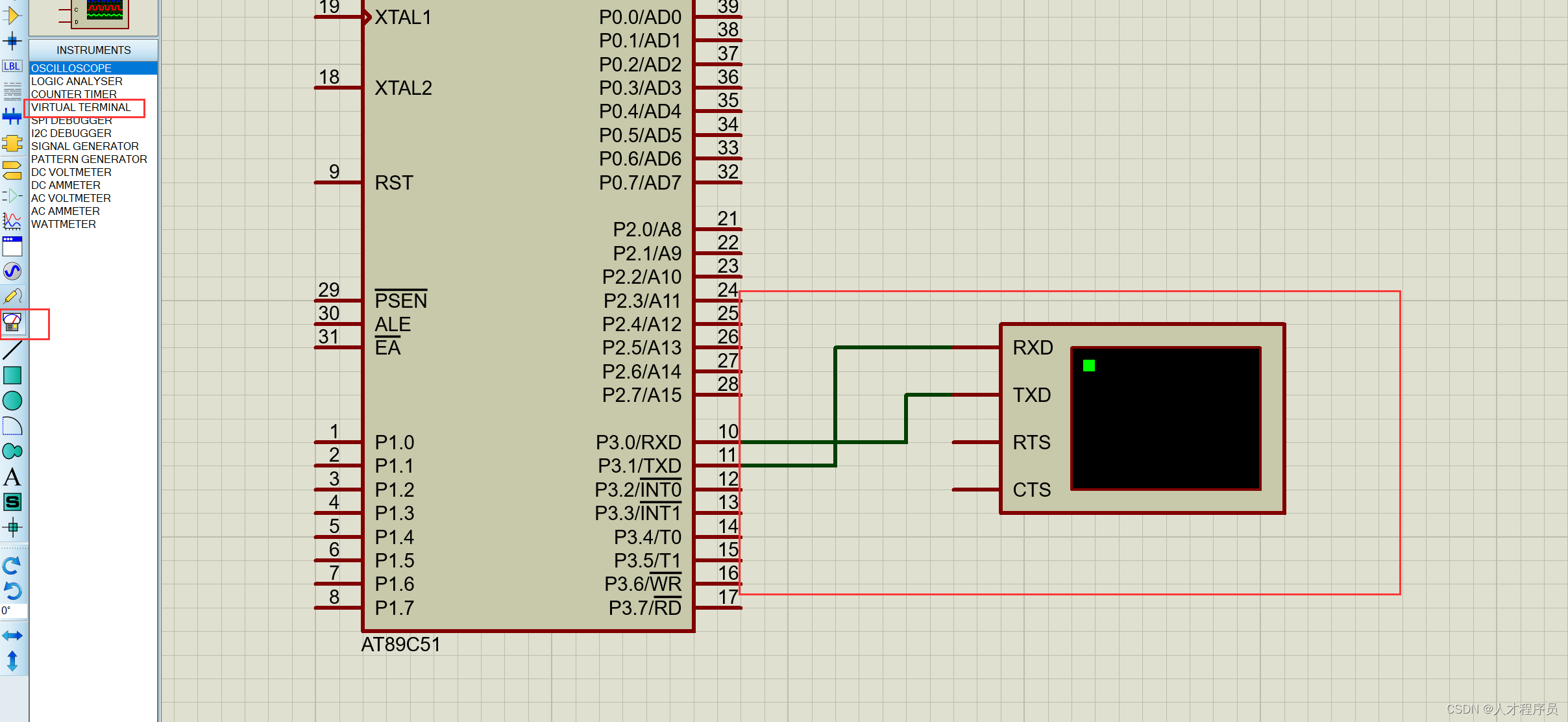Click the Rotate Clockwise arrow
The height and width of the screenshot is (722, 1568).
pos(12,566)
